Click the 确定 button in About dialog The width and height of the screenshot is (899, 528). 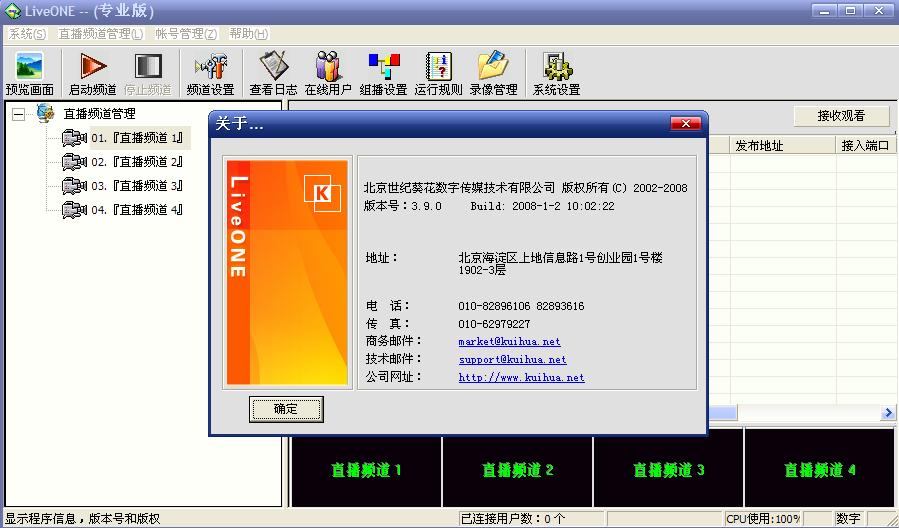tap(286, 409)
